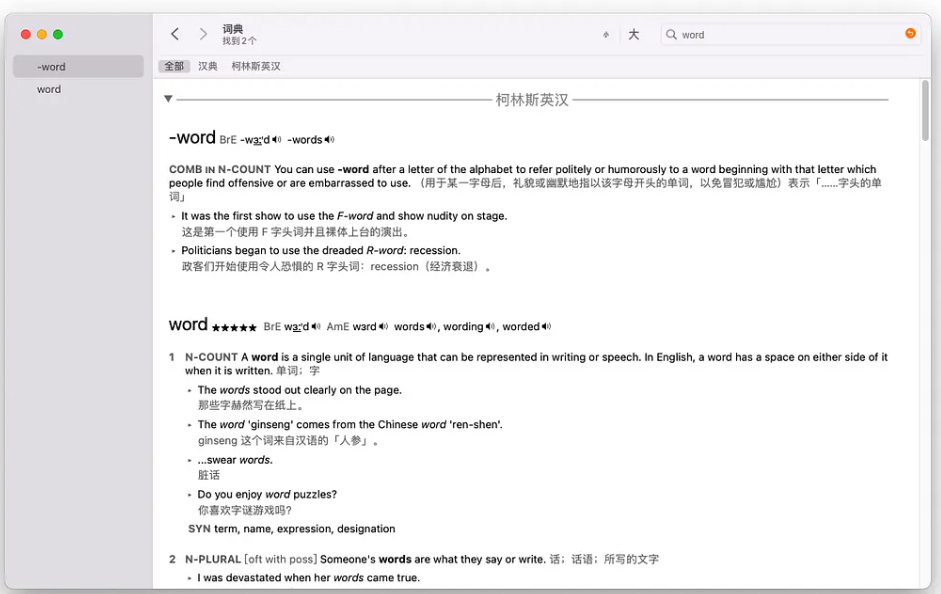Click the example 'Do you enjoy word puzzles?'
941x594 pixels.
click(267, 494)
